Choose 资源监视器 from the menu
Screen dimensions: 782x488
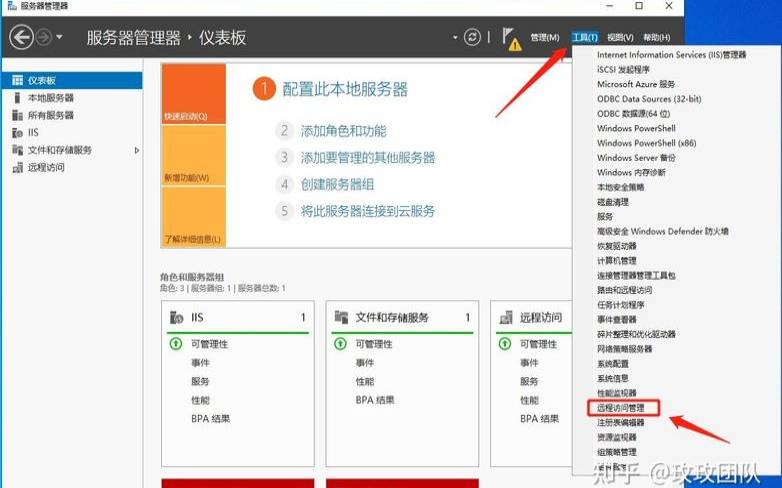[616, 437]
